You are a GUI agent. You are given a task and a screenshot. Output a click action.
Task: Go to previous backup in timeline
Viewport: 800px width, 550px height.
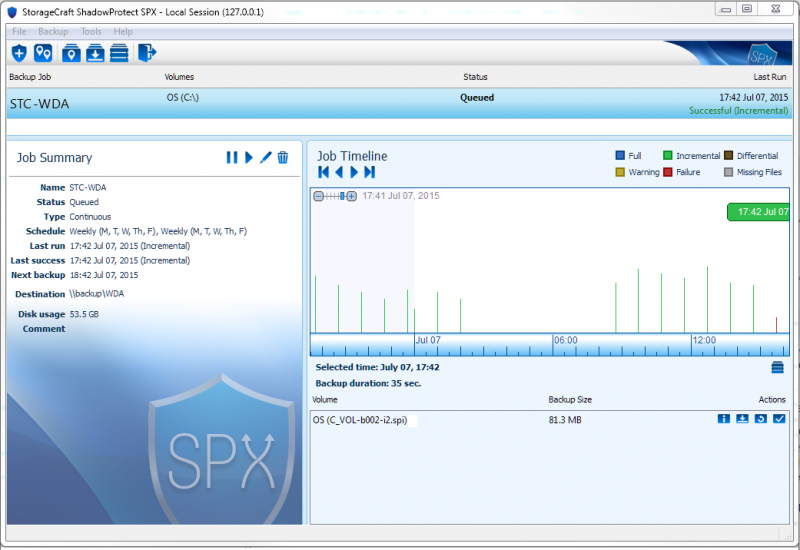[x=339, y=172]
